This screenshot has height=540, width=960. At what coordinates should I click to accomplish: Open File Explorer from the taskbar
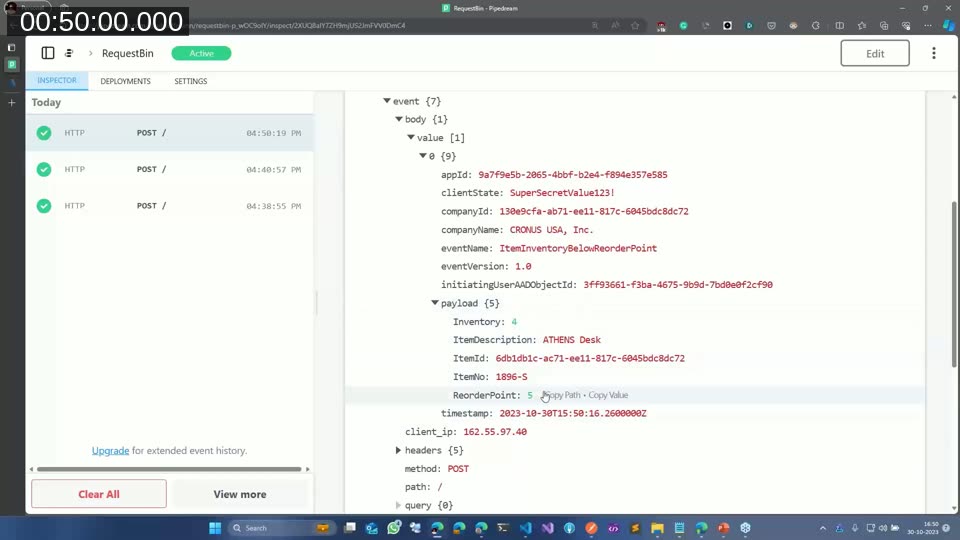(x=658, y=528)
